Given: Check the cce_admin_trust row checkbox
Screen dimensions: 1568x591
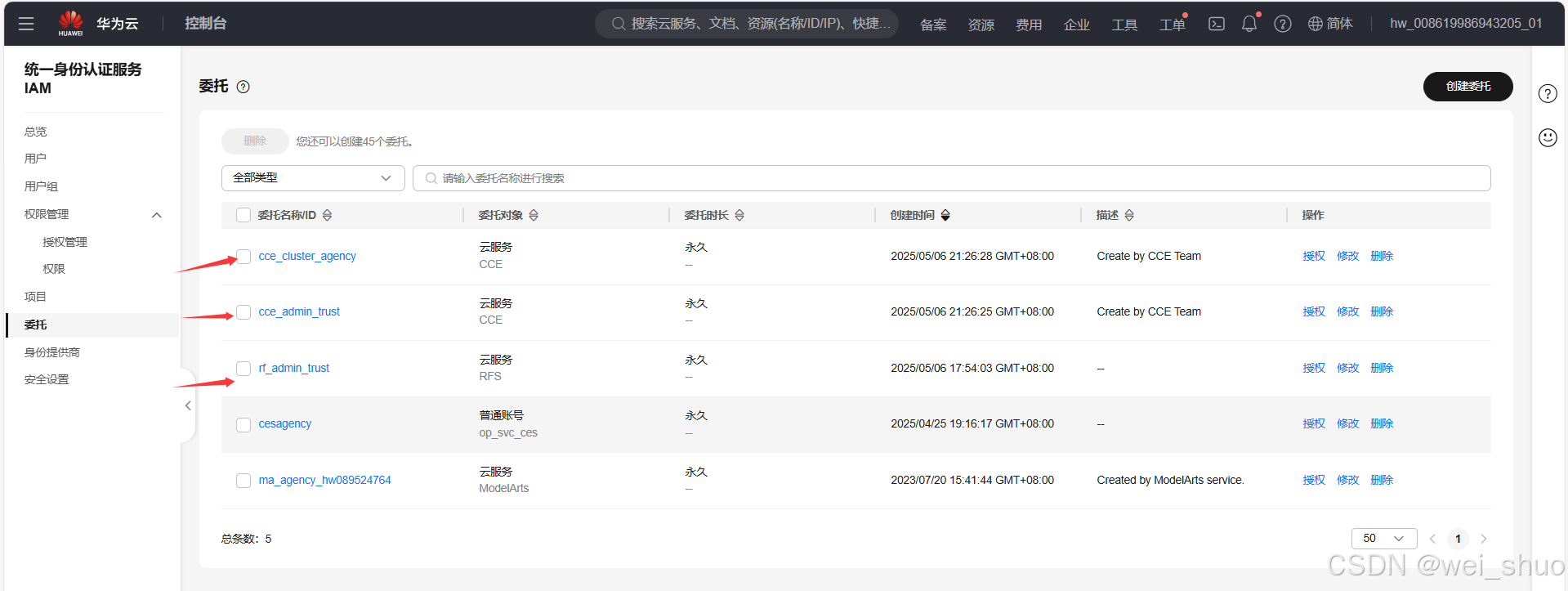Looking at the screenshot, I should pyautogui.click(x=243, y=312).
